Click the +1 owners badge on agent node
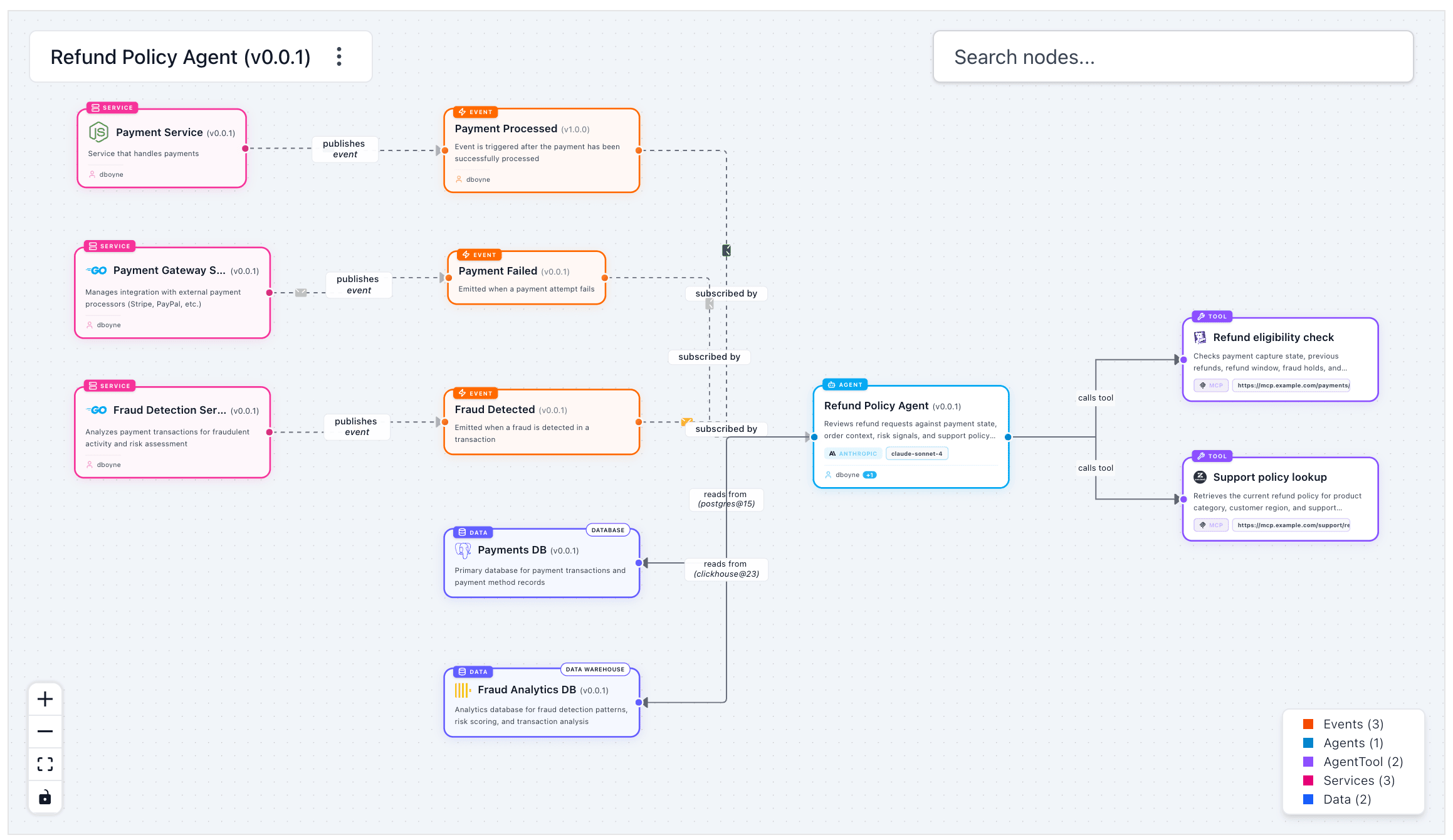This screenshot has width=1453, height=840. pyautogui.click(x=869, y=475)
